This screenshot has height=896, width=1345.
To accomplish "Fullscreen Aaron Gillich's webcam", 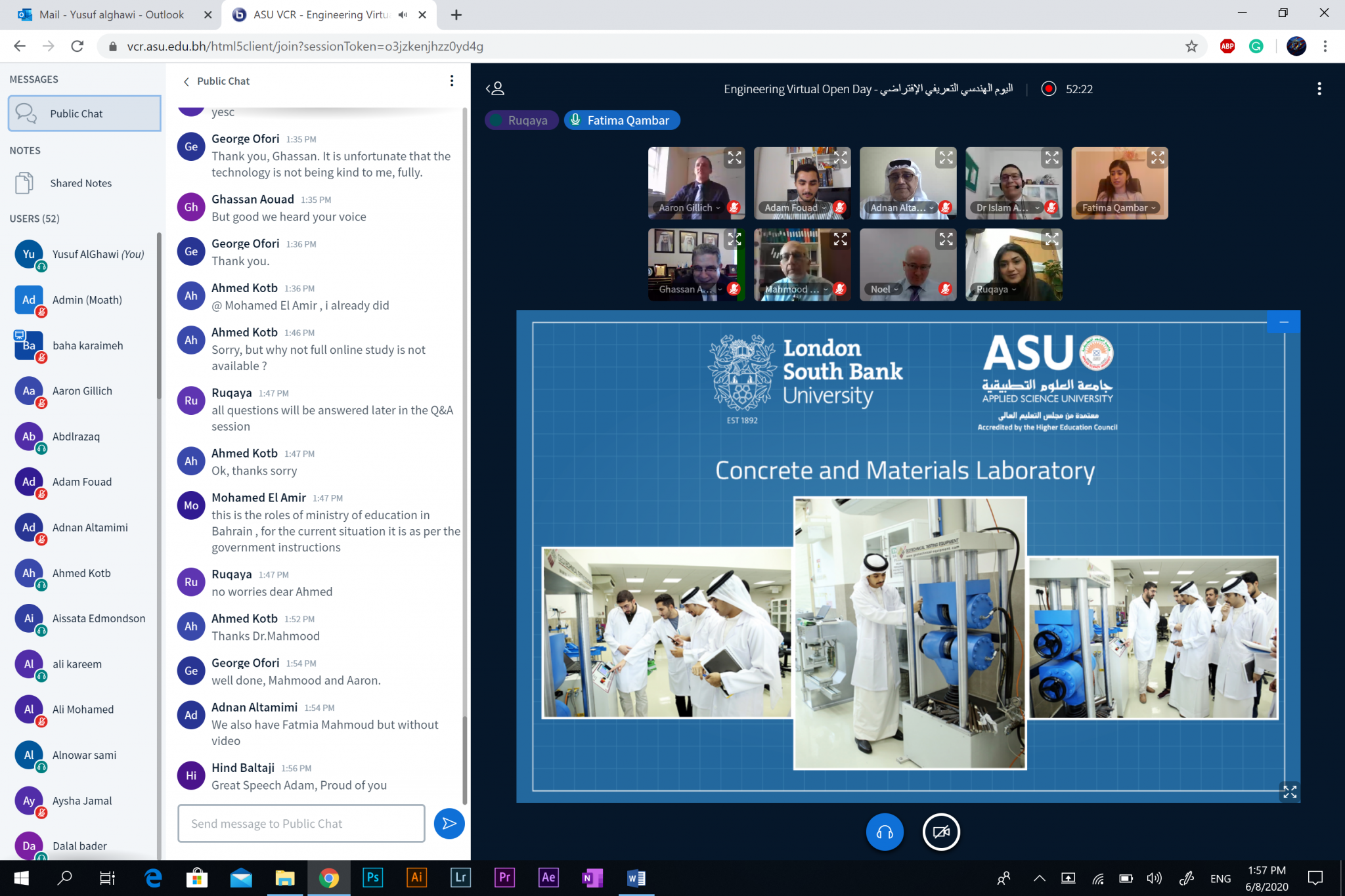I will 734,158.
